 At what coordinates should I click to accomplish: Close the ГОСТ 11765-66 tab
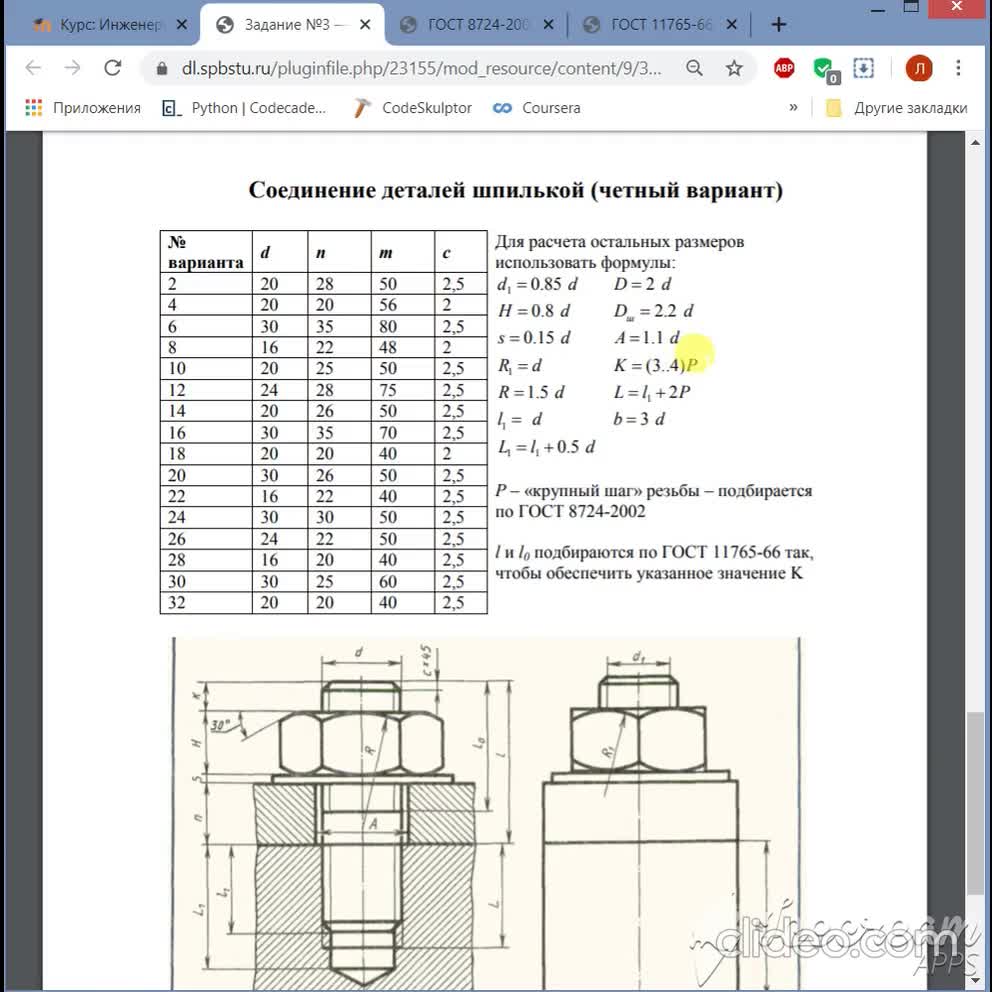click(x=731, y=25)
